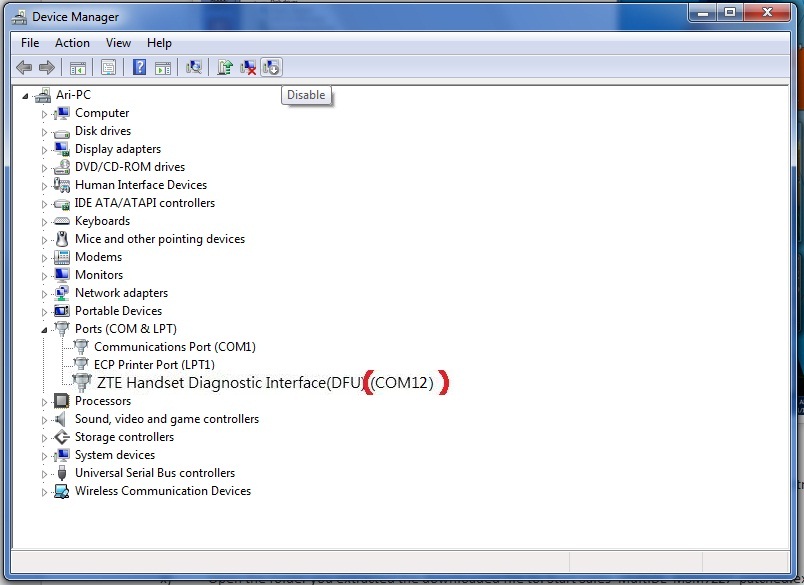This screenshot has height=585, width=804.
Task: Select the DVD/CD-ROM drives icon
Action: [x=62, y=167]
